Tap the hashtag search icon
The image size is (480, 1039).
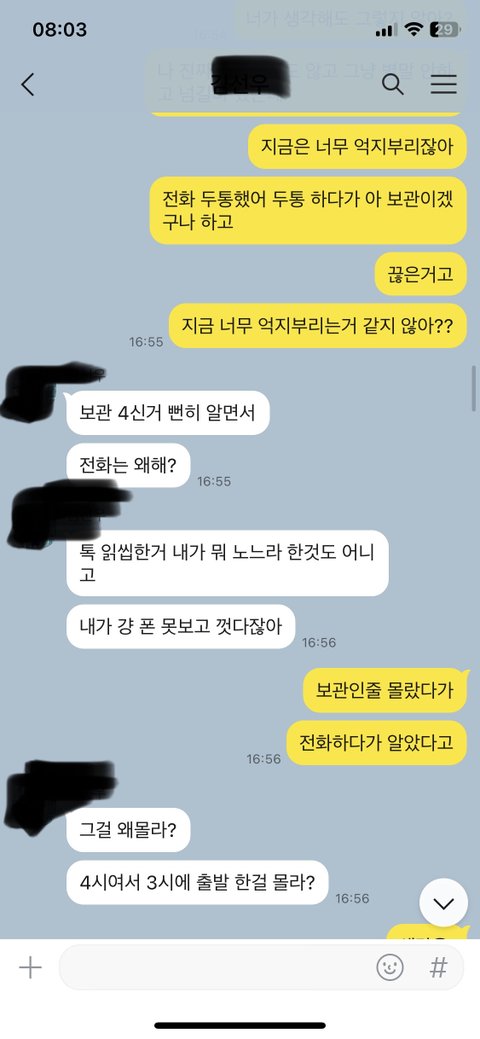coord(438,968)
